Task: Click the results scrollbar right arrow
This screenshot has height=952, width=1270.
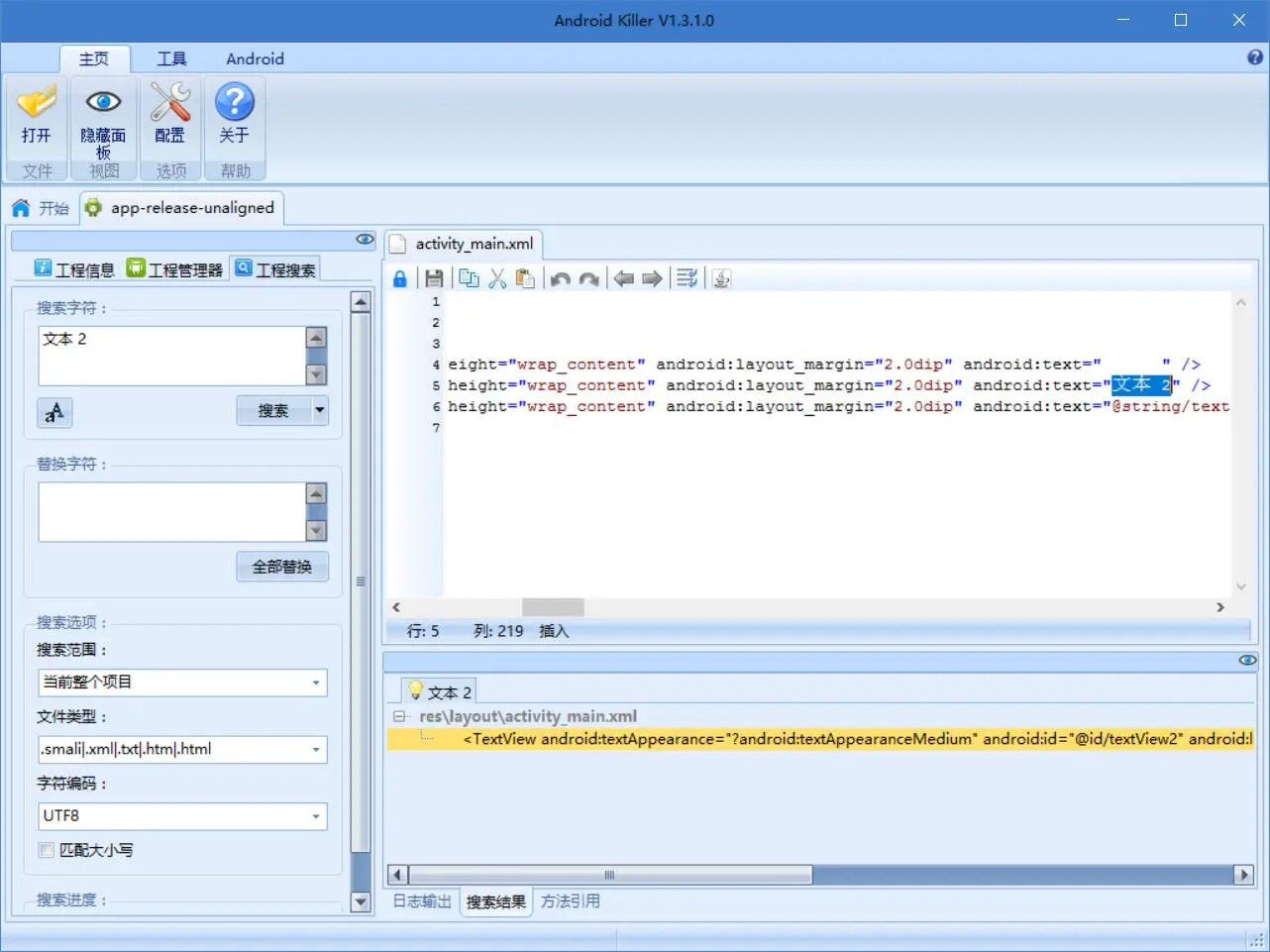Action: (x=1243, y=875)
